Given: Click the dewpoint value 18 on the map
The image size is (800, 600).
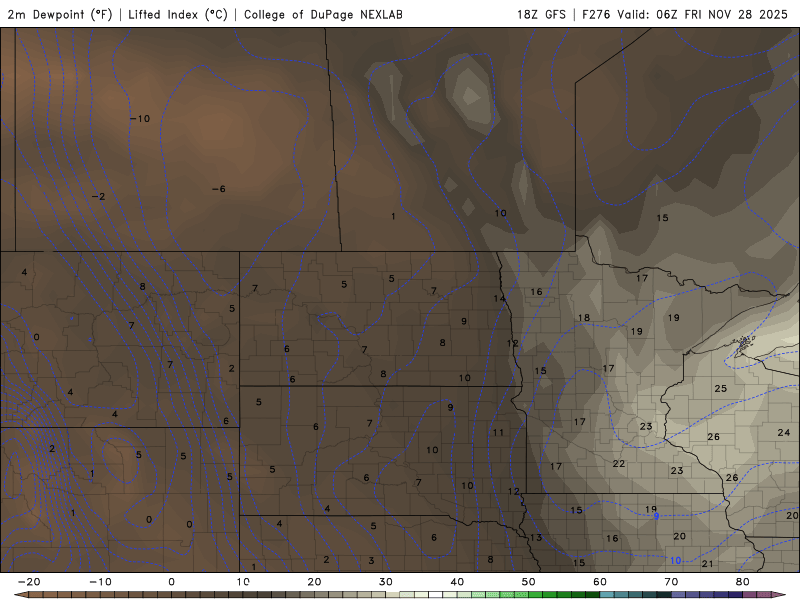Looking at the screenshot, I should [x=584, y=318].
